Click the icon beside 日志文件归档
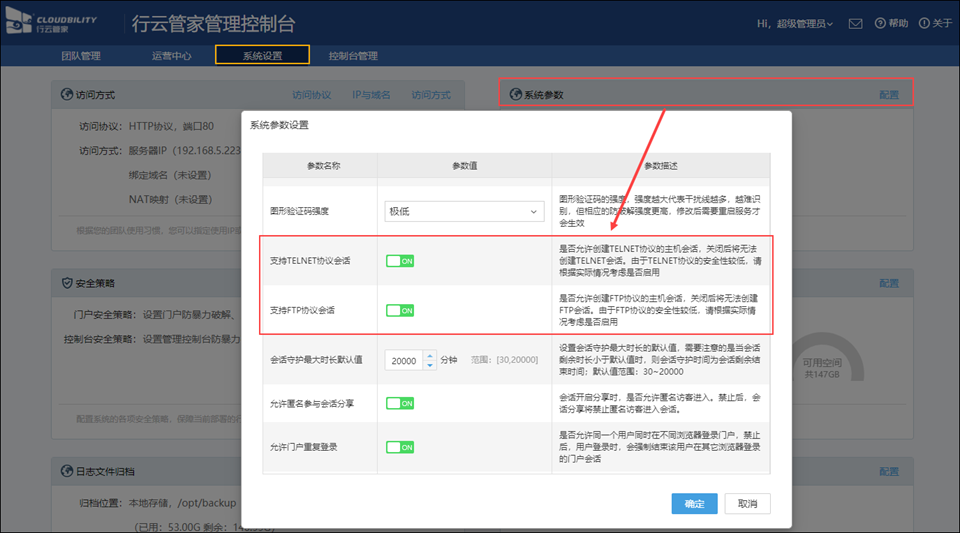 click(x=67, y=470)
